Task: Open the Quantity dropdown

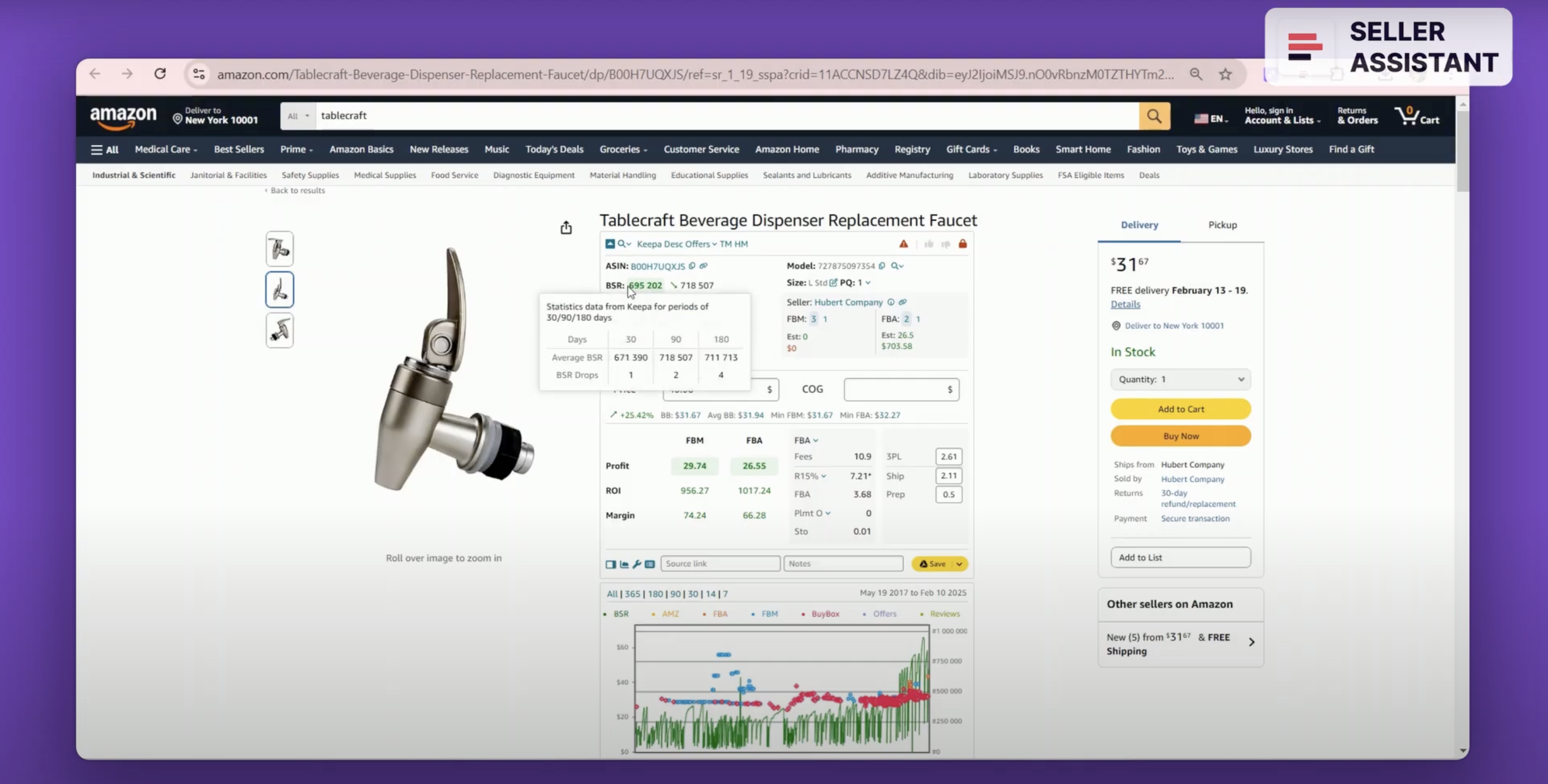Action: tap(1180, 379)
